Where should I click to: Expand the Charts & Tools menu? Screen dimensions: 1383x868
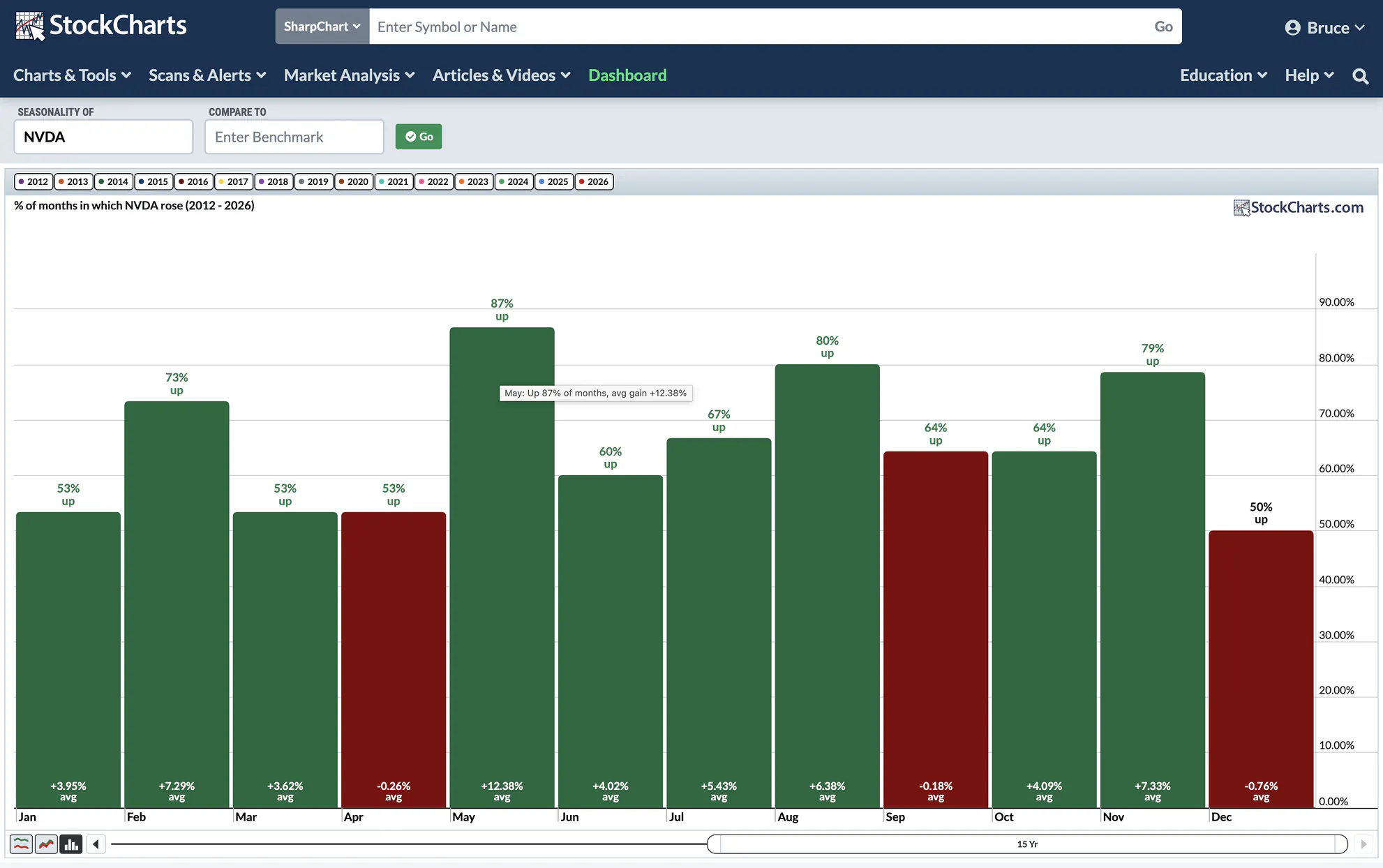pyautogui.click(x=72, y=75)
